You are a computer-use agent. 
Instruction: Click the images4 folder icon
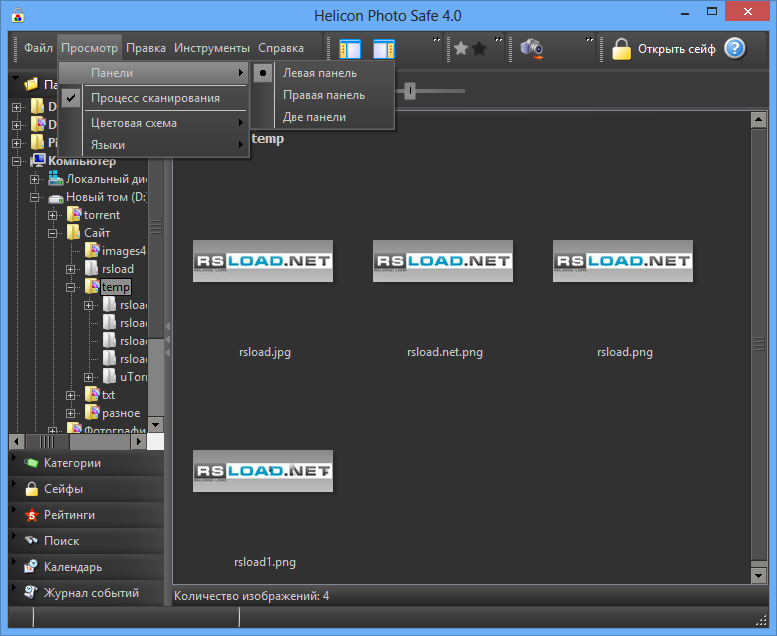(92, 250)
